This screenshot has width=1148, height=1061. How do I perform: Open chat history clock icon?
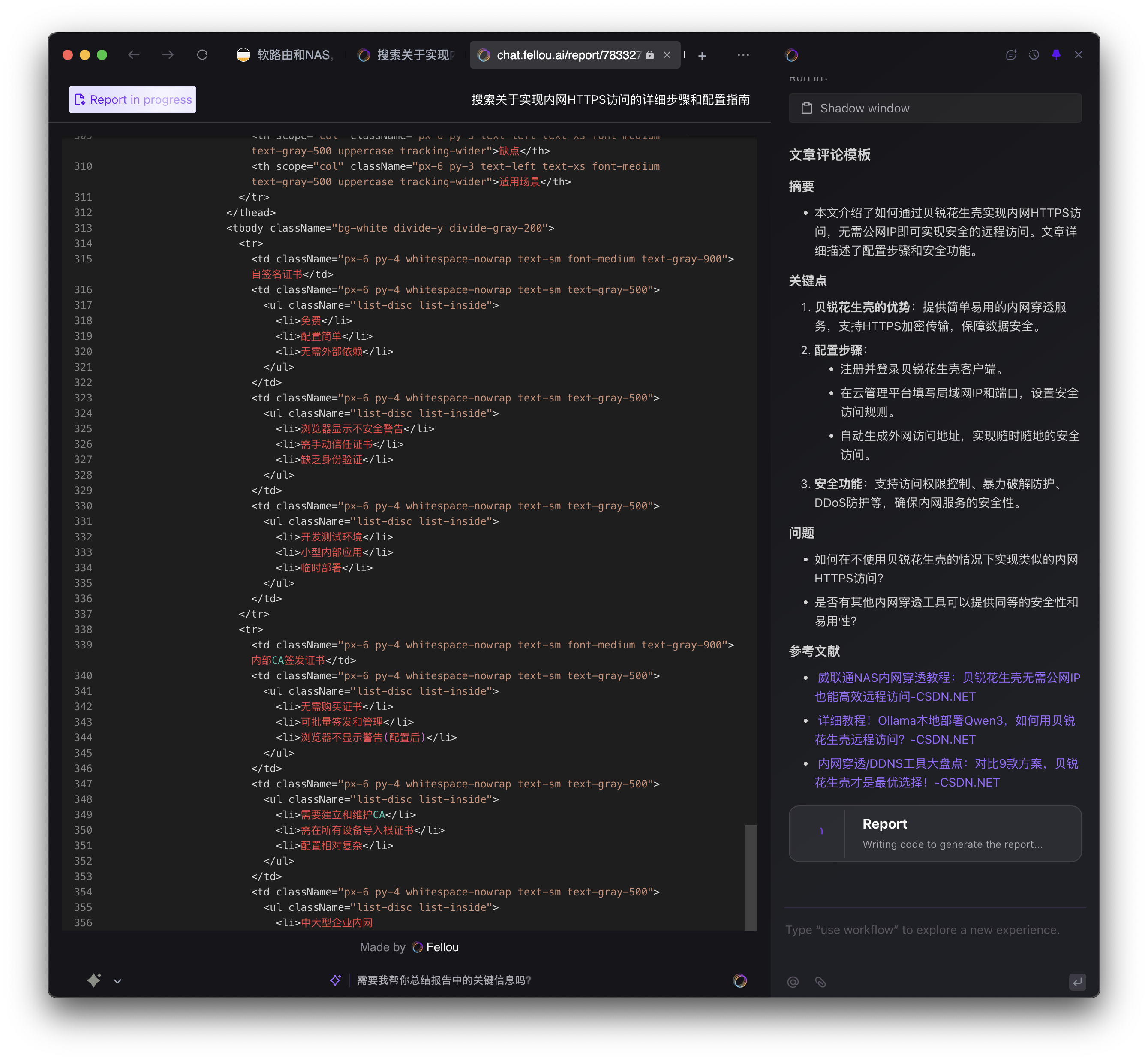coord(1034,54)
